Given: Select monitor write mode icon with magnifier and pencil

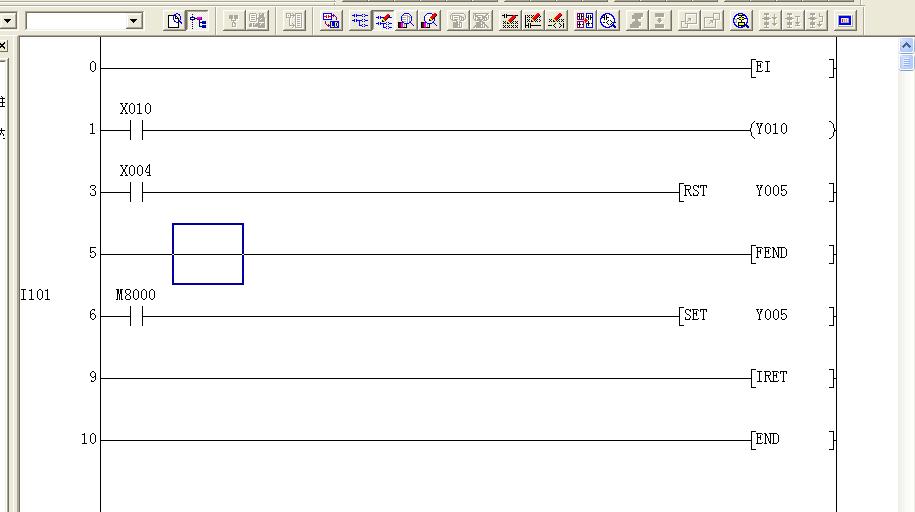Looking at the screenshot, I should click(430, 20).
